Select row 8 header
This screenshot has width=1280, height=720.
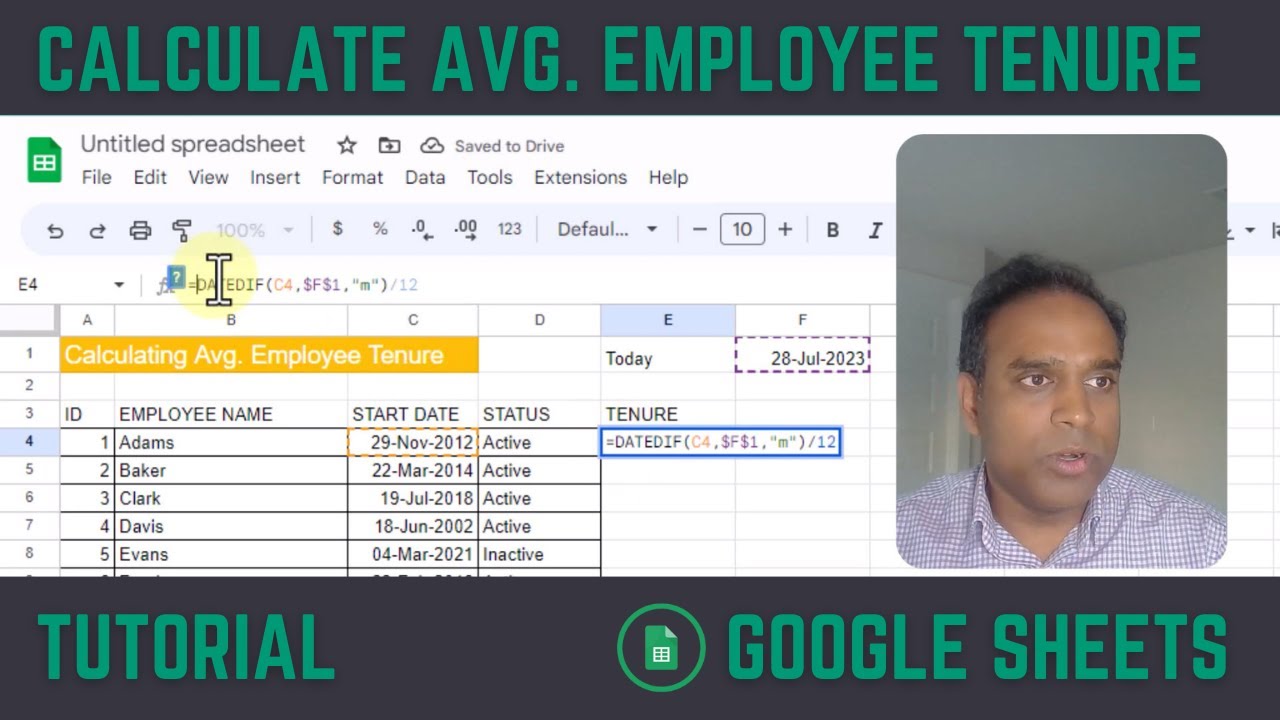[x=30, y=554]
